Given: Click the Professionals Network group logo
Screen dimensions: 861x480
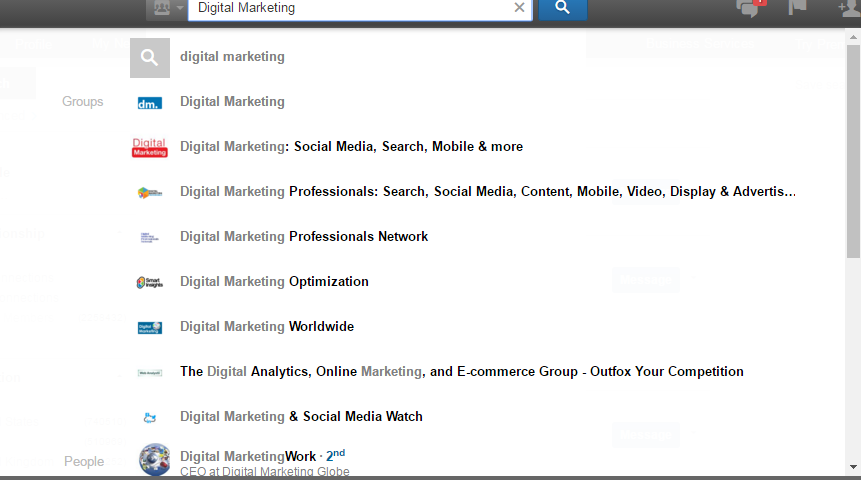Looking at the screenshot, I should tap(150, 238).
